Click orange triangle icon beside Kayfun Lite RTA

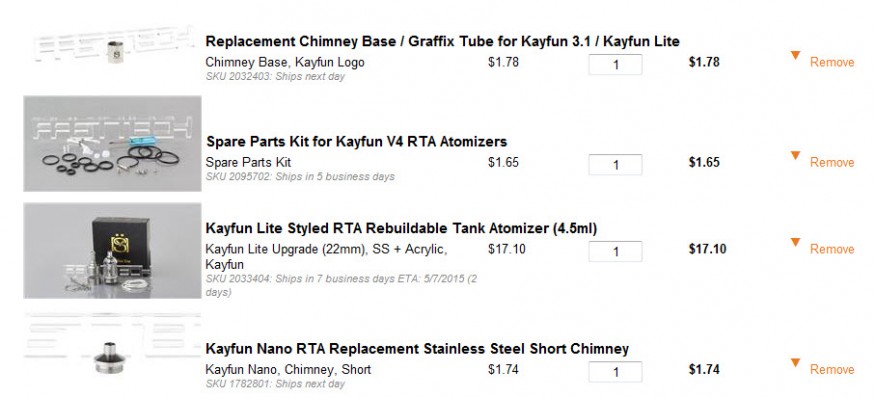(795, 242)
